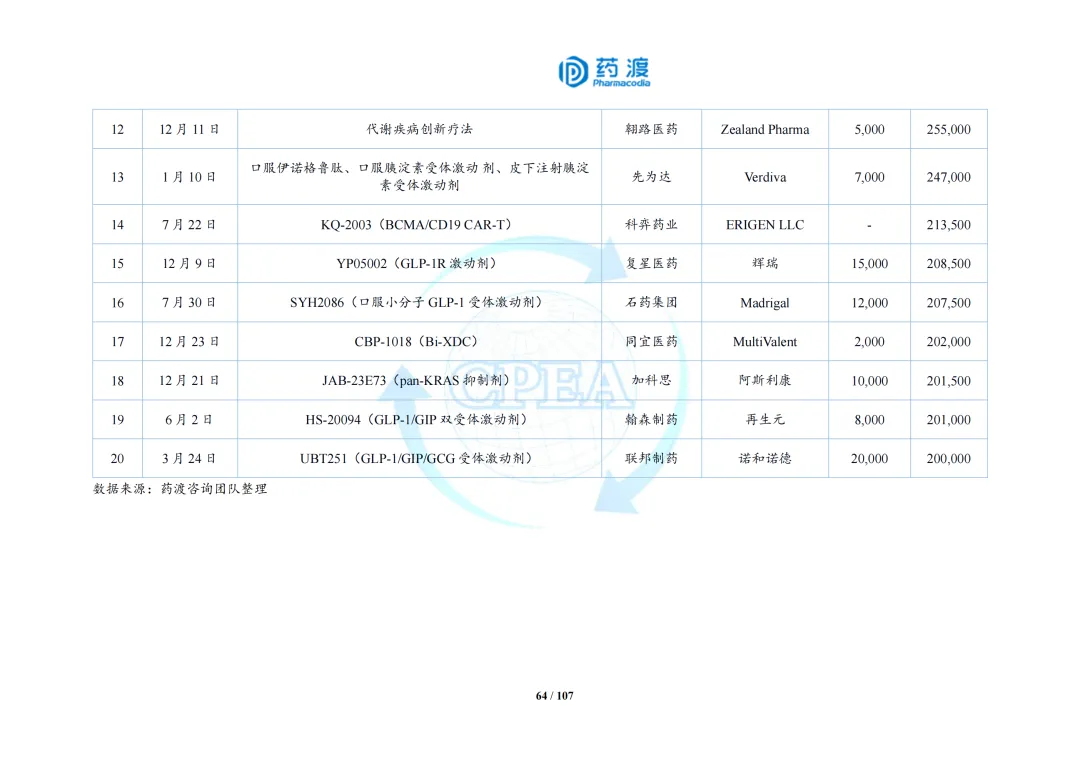1080x763 pixels.
Task: Click the company cell '复星医药'
Action: [651, 263]
